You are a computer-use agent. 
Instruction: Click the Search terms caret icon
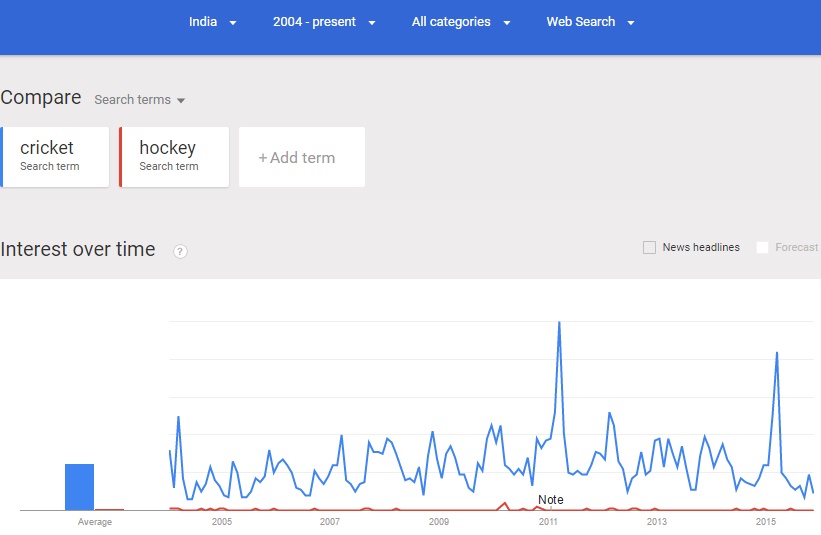tap(181, 101)
